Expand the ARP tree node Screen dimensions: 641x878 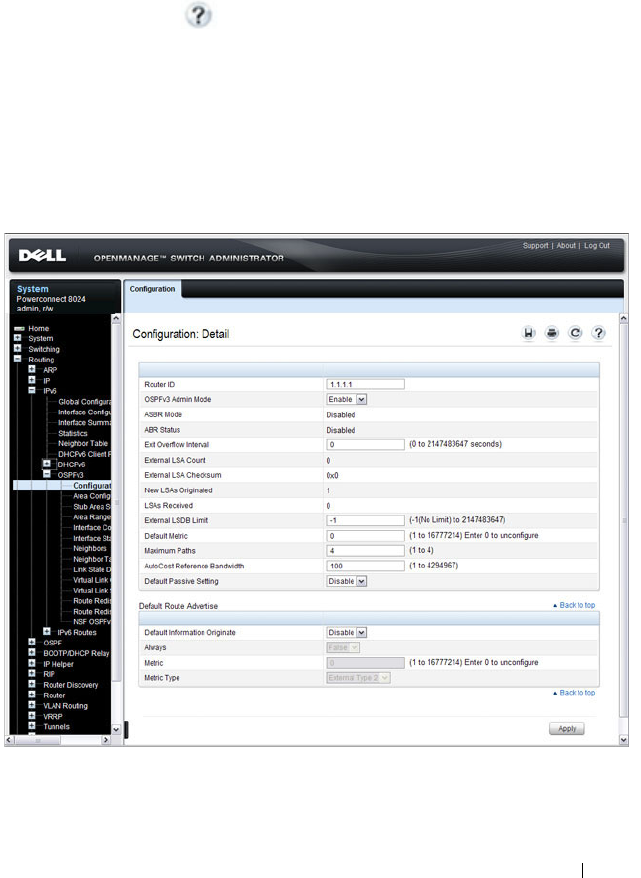tap(32, 369)
